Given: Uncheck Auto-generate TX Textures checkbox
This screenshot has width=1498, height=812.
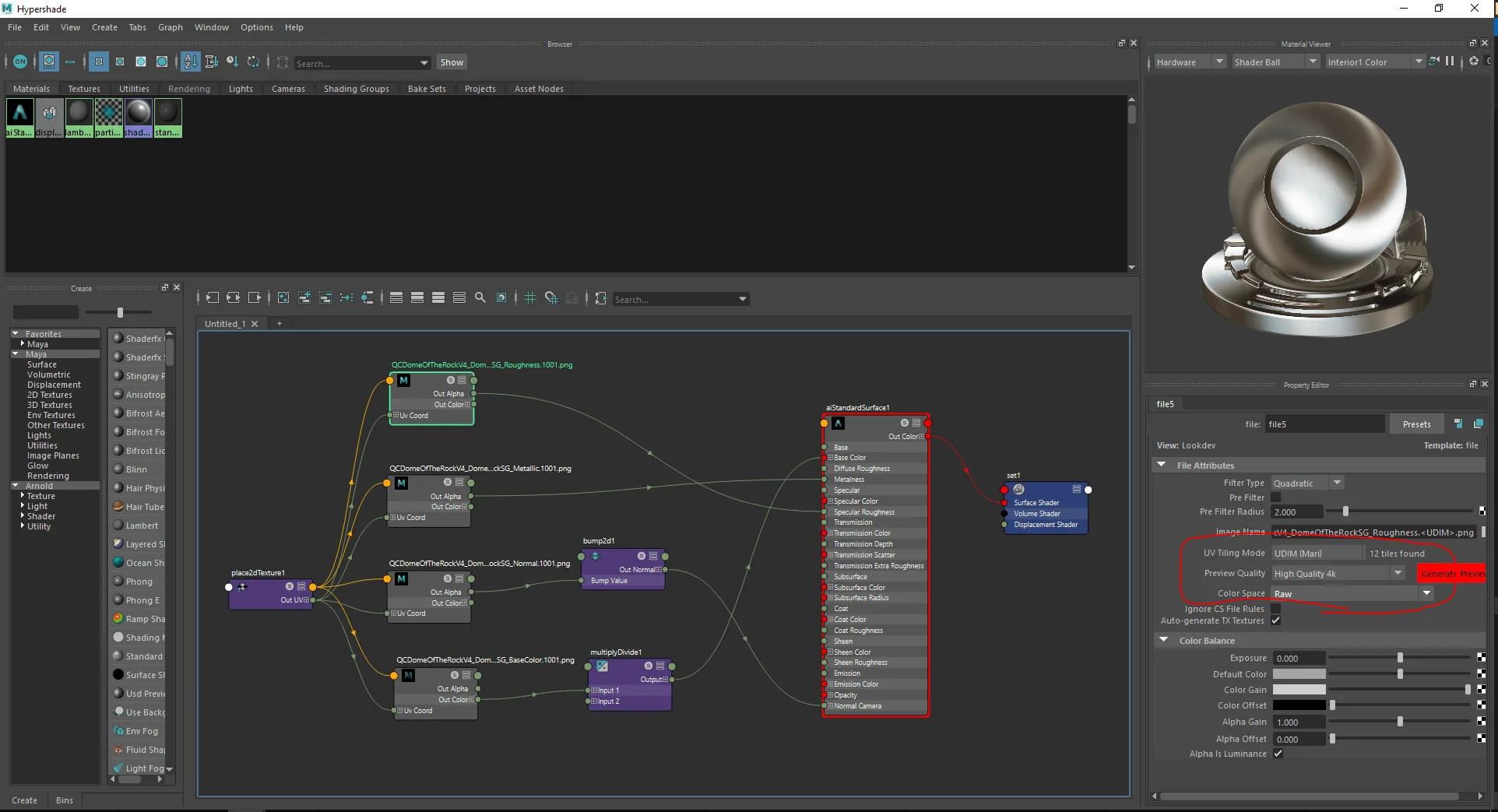Looking at the screenshot, I should tap(1276, 620).
